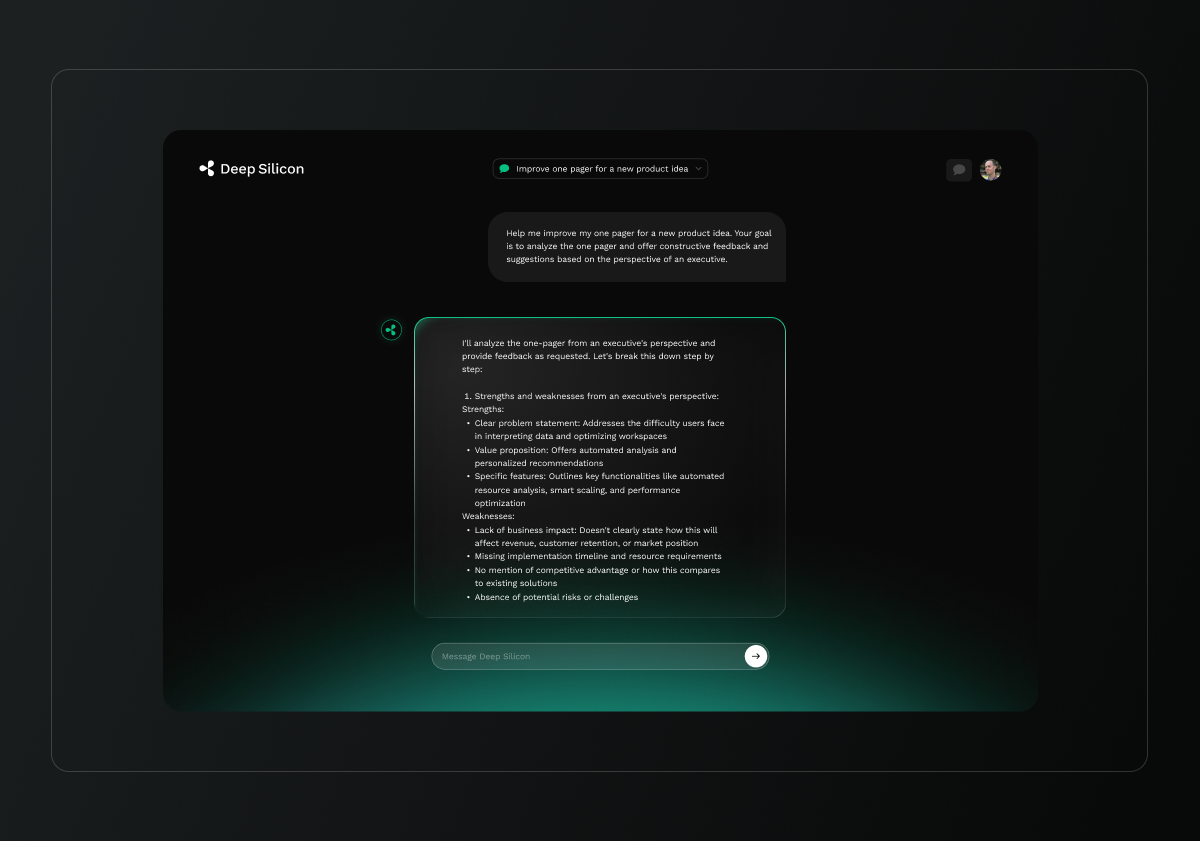1200x841 pixels.
Task: Click the user's prompt message bubble
Action: pos(637,246)
